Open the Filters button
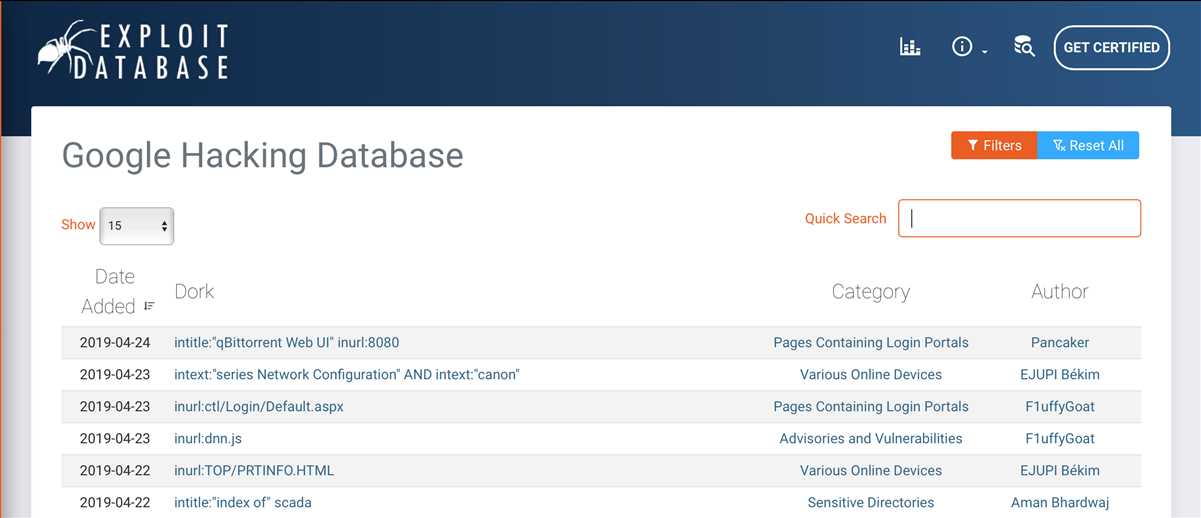1201x518 pixels. [x=994, y=145]
